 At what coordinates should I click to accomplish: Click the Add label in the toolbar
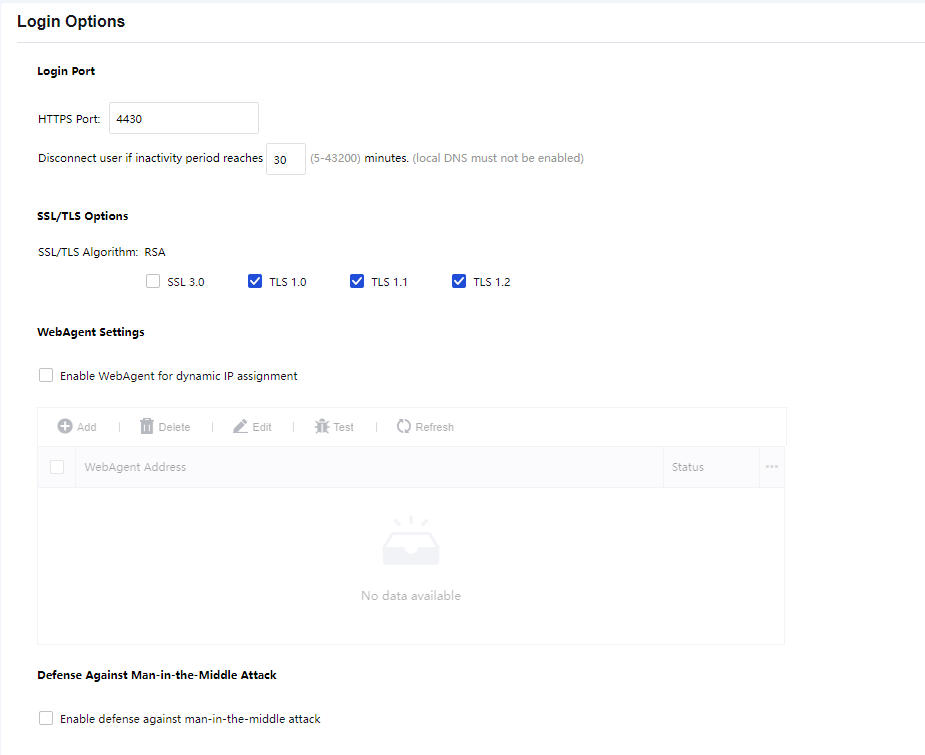pos(87,427)
